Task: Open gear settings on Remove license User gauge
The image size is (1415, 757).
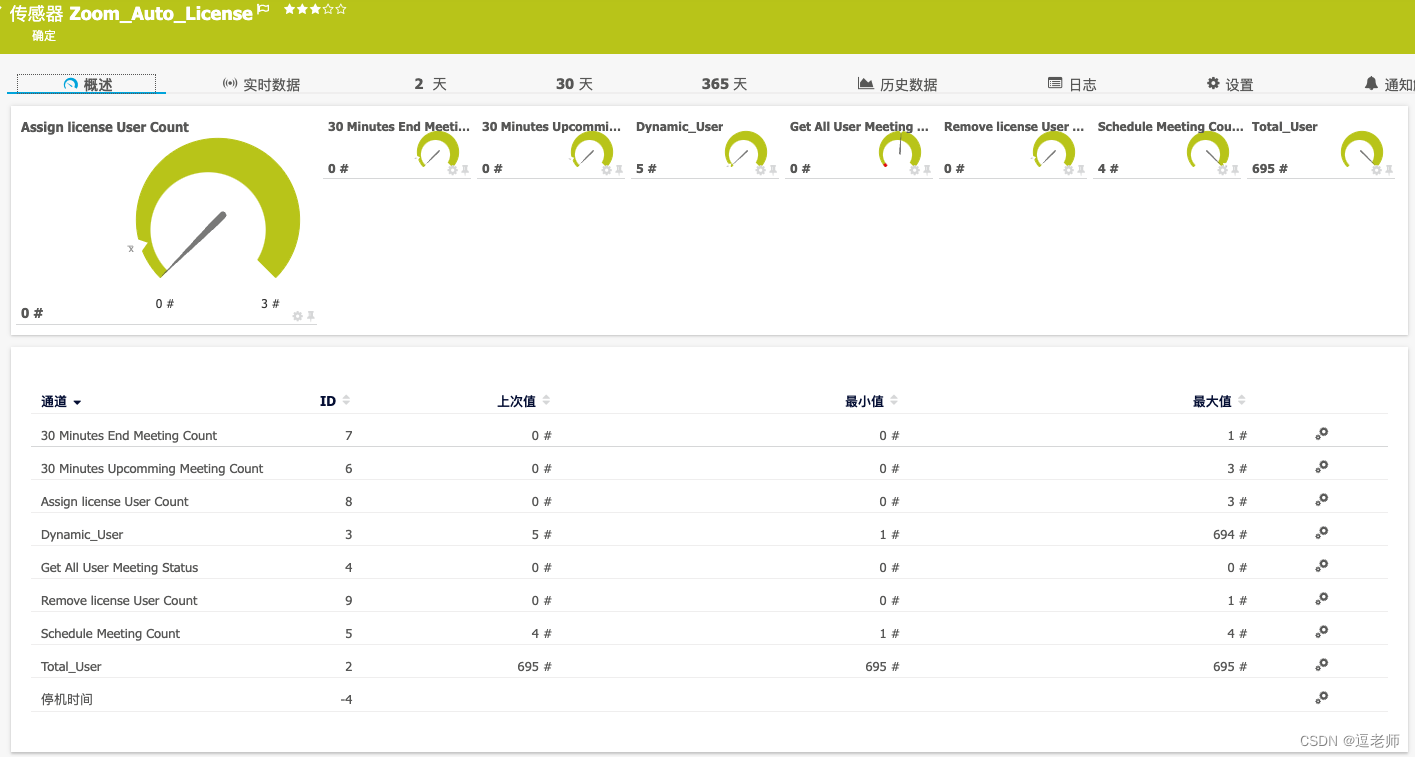Action: click(x=1068, y=170)
